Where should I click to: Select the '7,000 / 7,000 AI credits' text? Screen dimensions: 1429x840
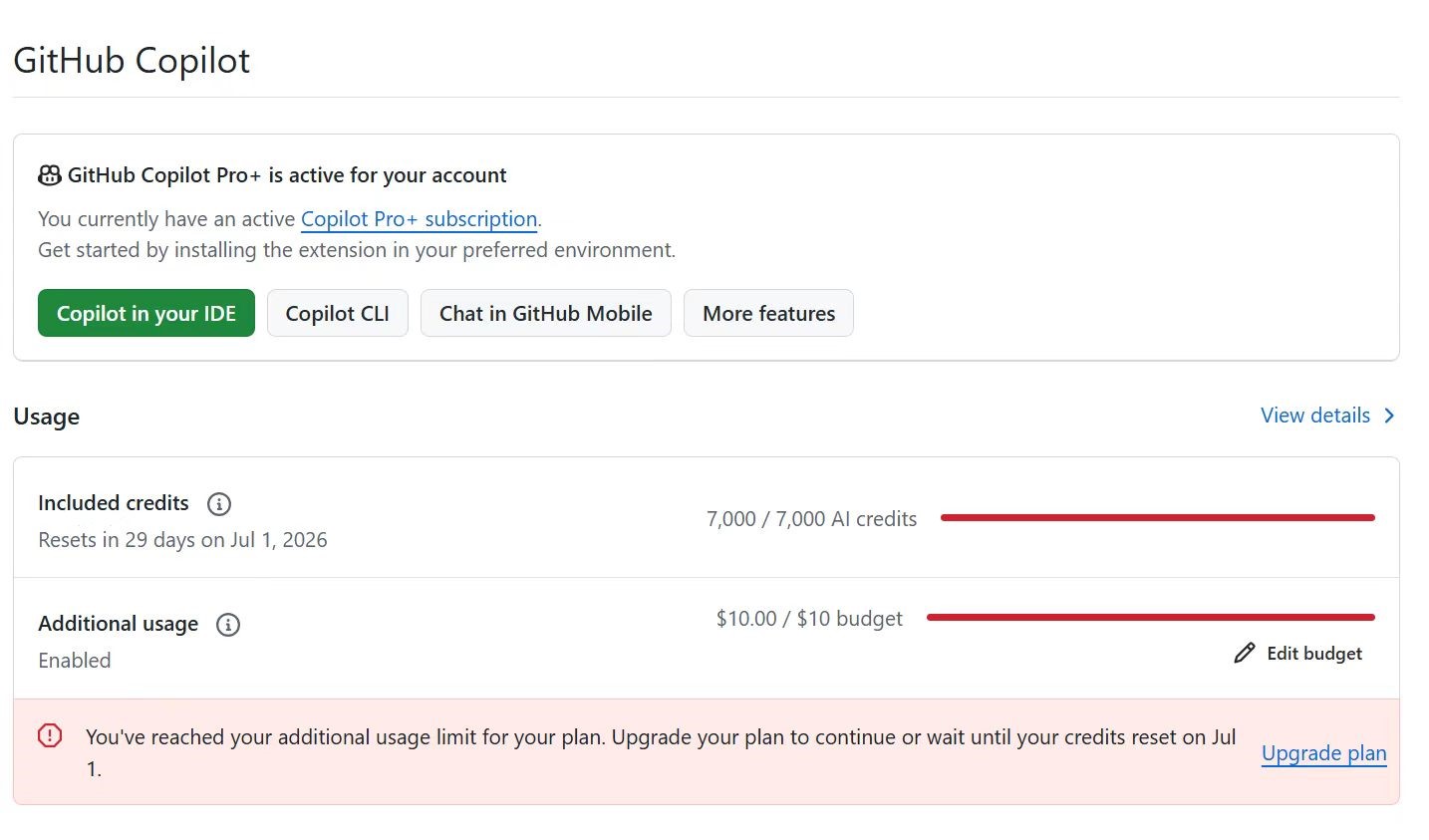811,519
